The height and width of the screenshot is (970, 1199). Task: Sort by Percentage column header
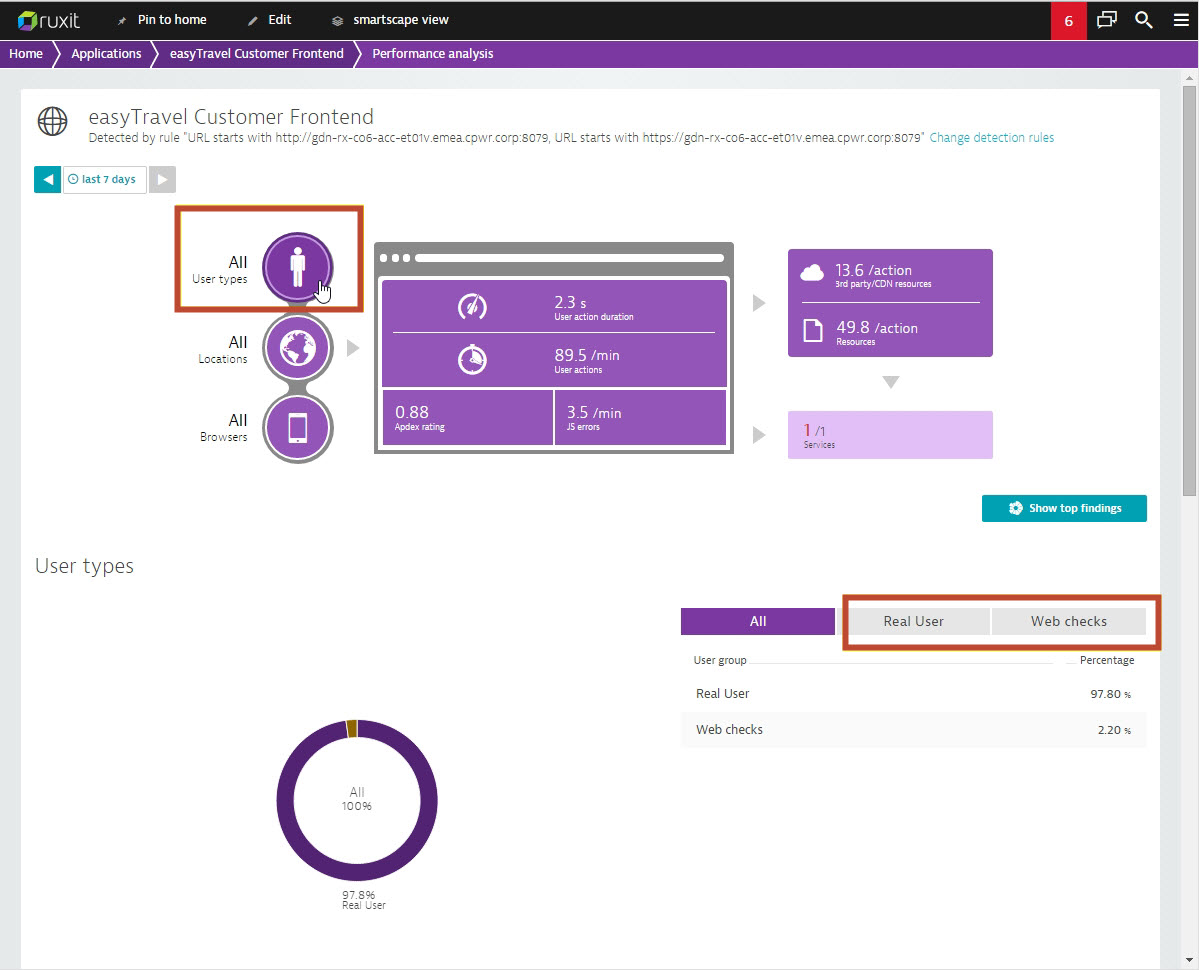(x=1106, y=660)
